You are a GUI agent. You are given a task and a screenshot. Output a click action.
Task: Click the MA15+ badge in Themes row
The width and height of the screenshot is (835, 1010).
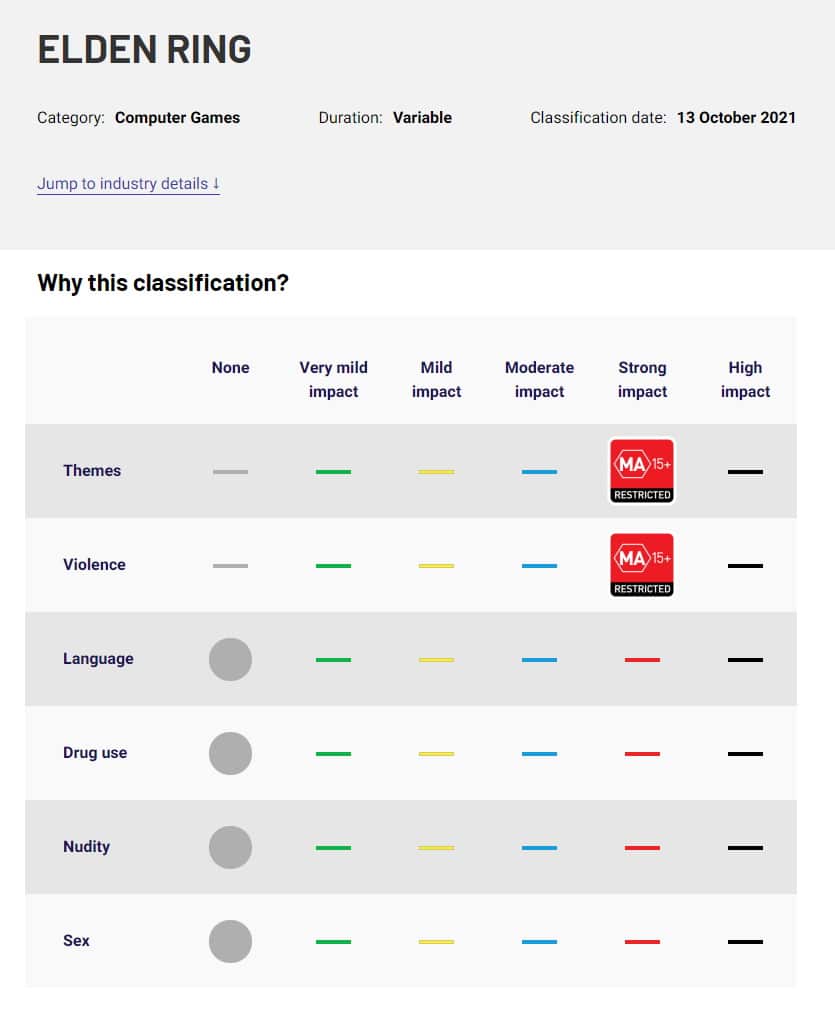(642, 471)
